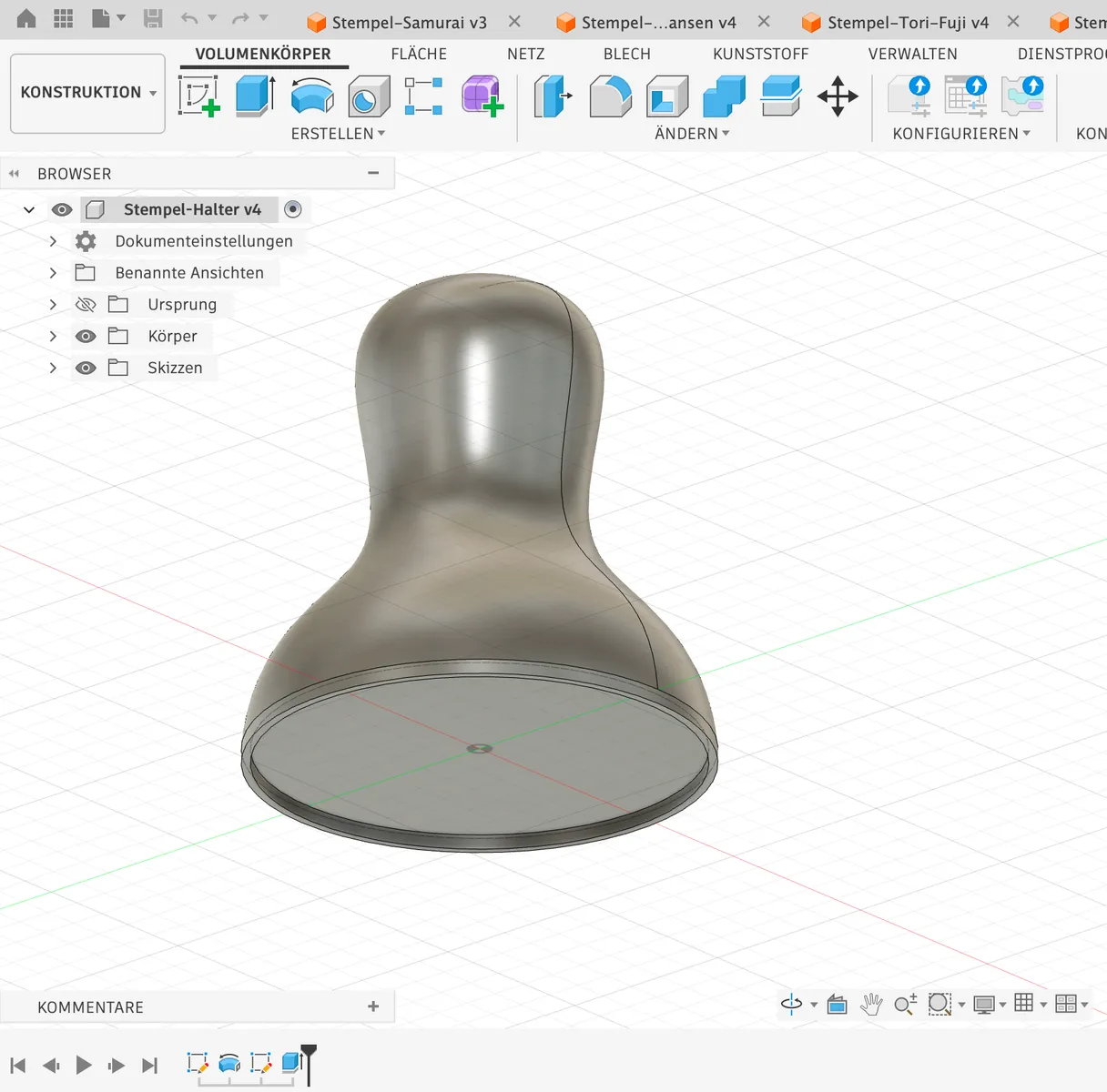
Task: Collapse the browser using the double-arrow
Action: pos(15,173)
